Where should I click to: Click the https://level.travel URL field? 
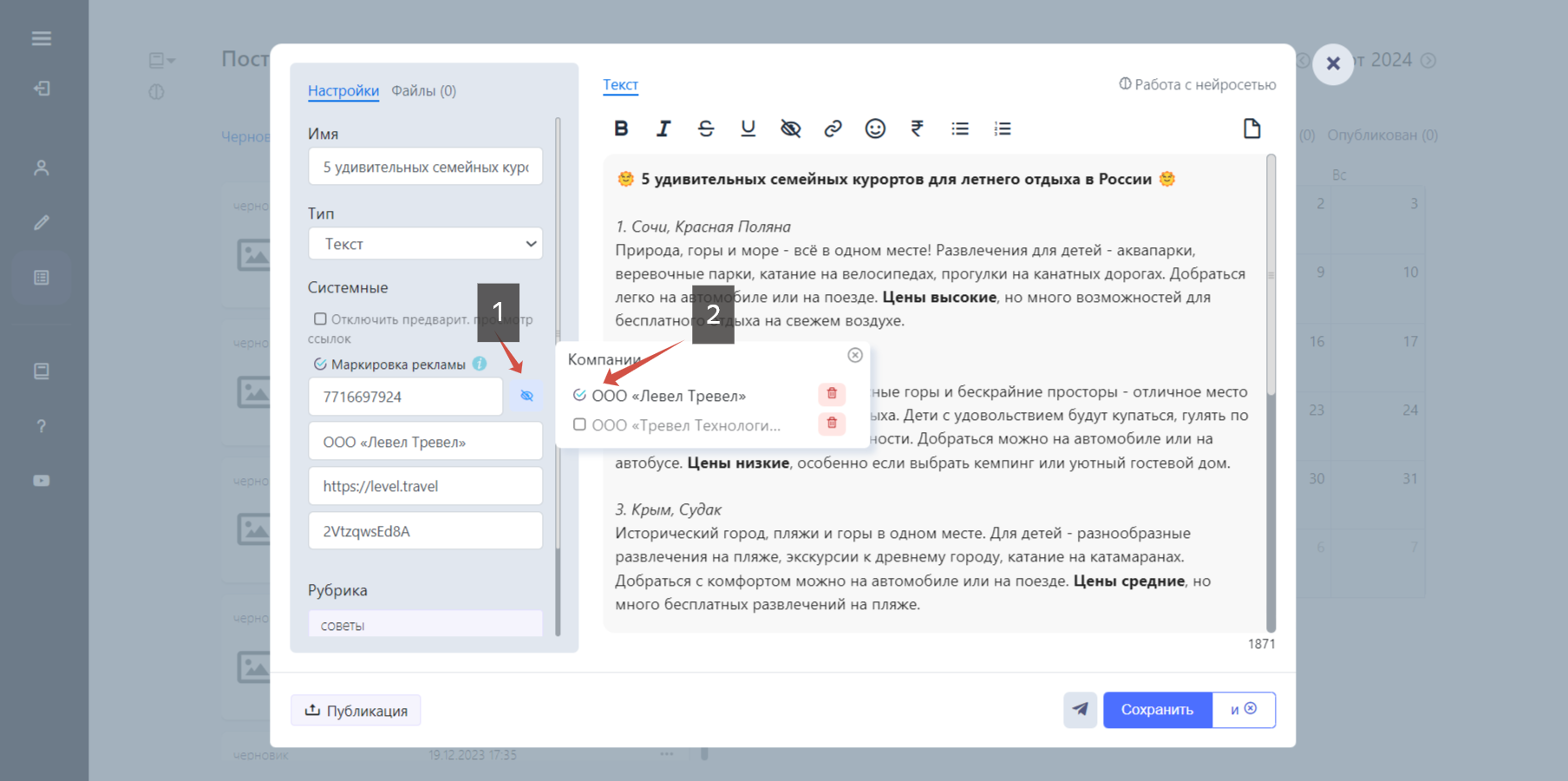click(x=425, y=486)
